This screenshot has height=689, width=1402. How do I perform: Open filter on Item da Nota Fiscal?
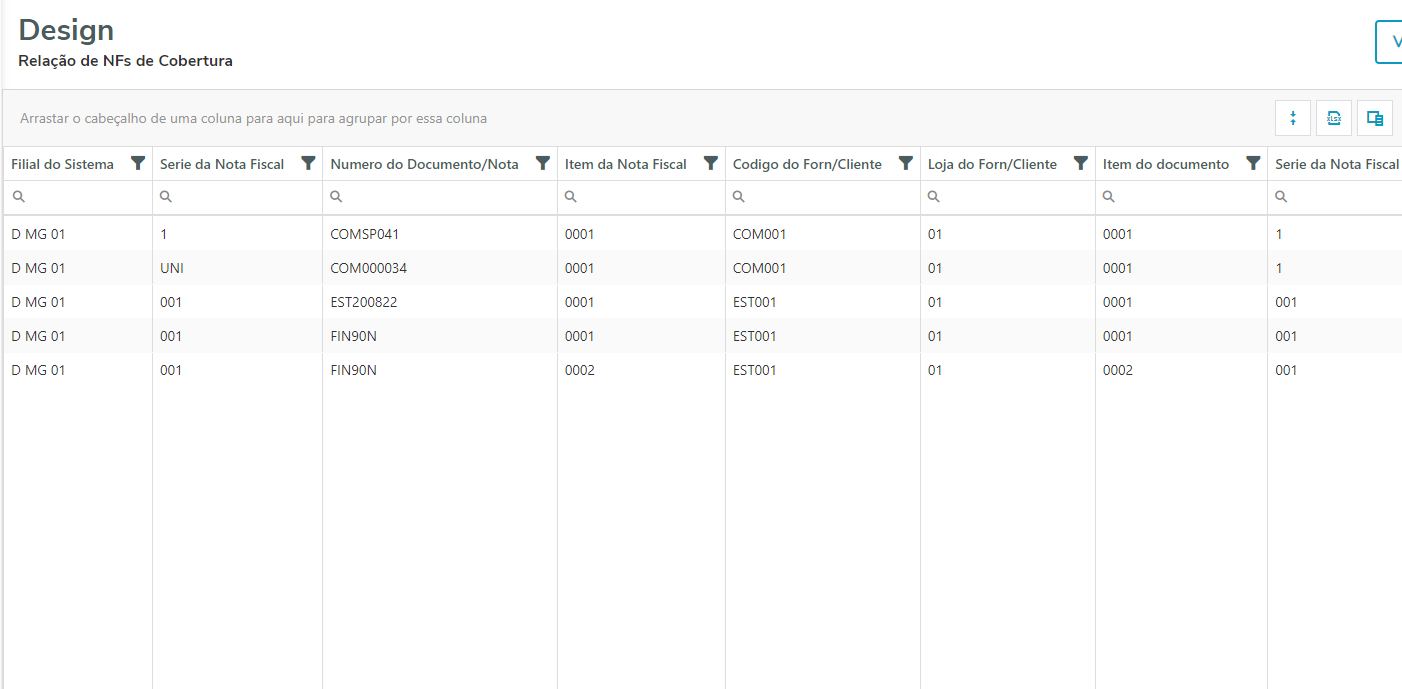tap(711, 163)
